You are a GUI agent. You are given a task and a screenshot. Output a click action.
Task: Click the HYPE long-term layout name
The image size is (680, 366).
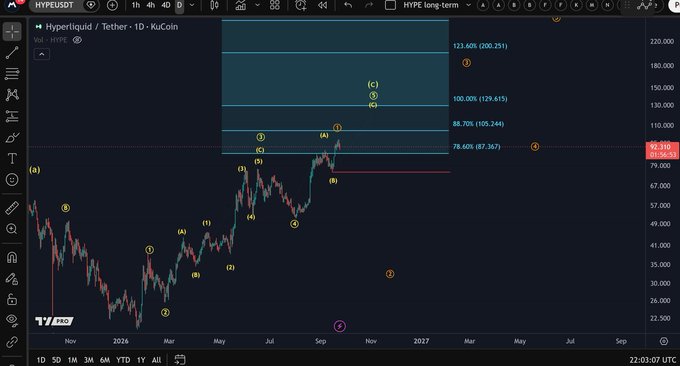tap(431, 5)
